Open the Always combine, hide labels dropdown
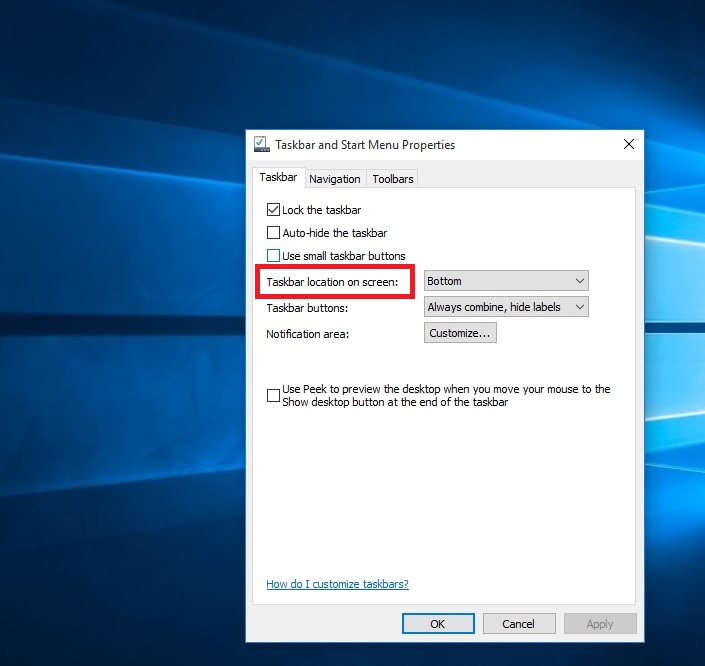This screenshot has width=705, height=666. [506, 307]
